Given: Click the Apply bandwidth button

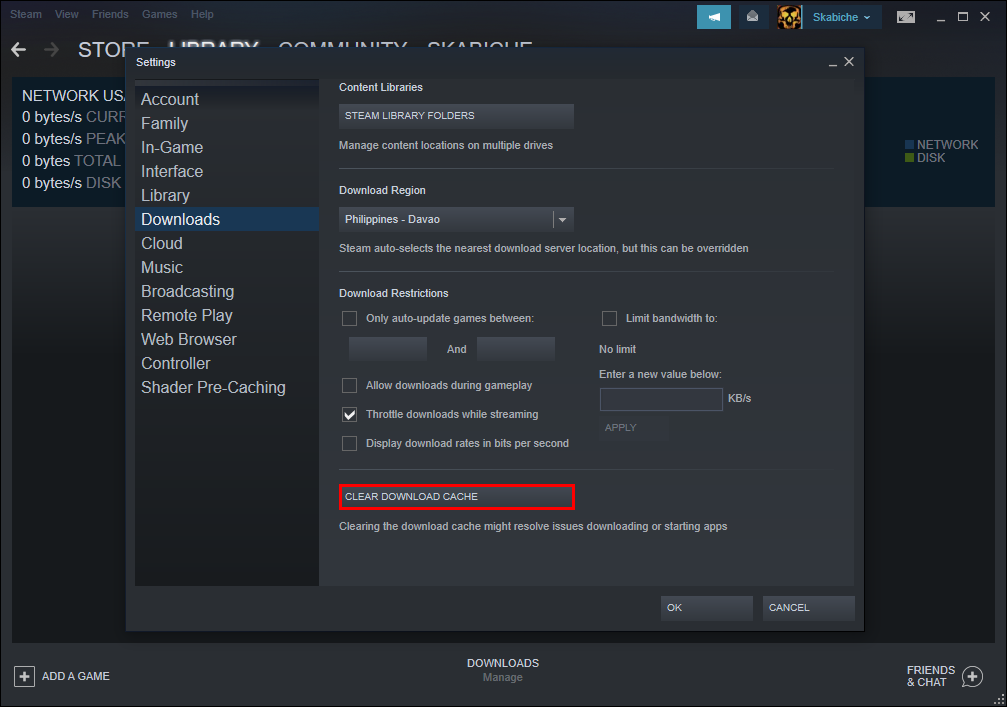Looking at the screenshot, I should point(633,428).
